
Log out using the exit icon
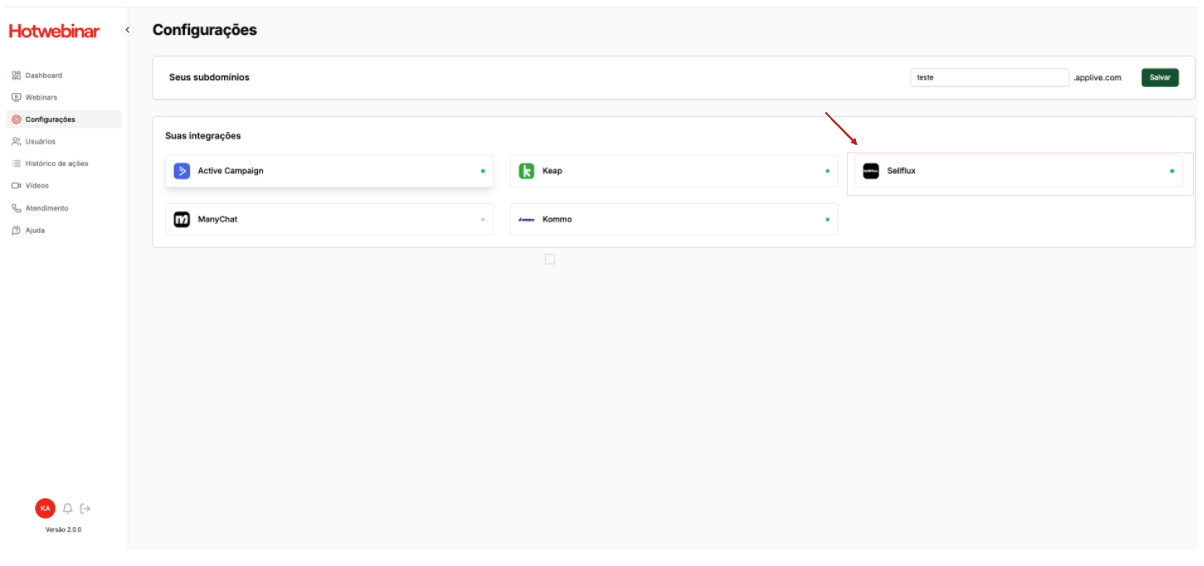click(86, 508)
